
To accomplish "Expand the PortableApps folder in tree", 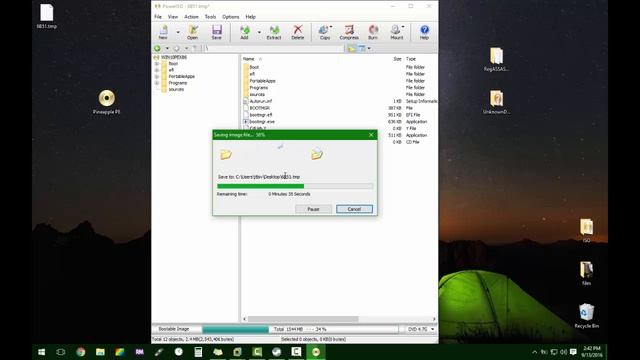I will tap(157, 76).
